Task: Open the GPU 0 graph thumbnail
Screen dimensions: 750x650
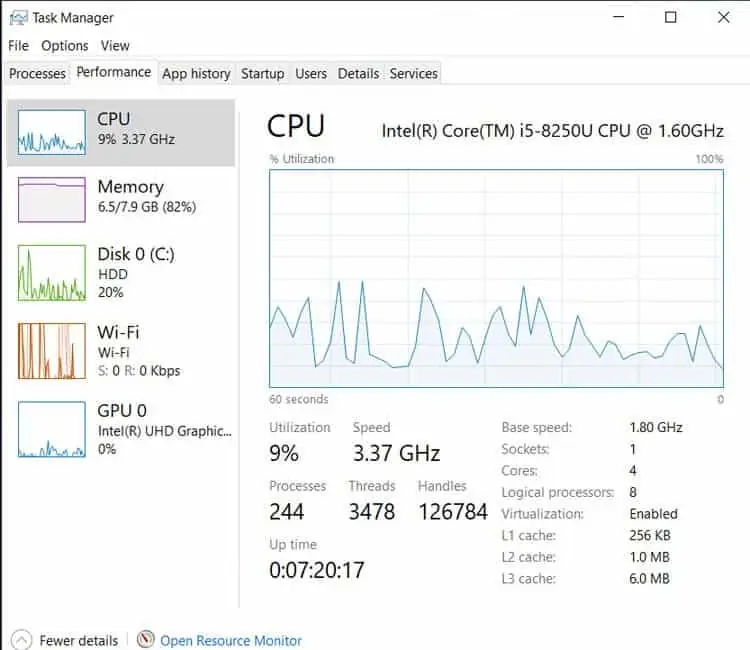Action: [51, 429]
